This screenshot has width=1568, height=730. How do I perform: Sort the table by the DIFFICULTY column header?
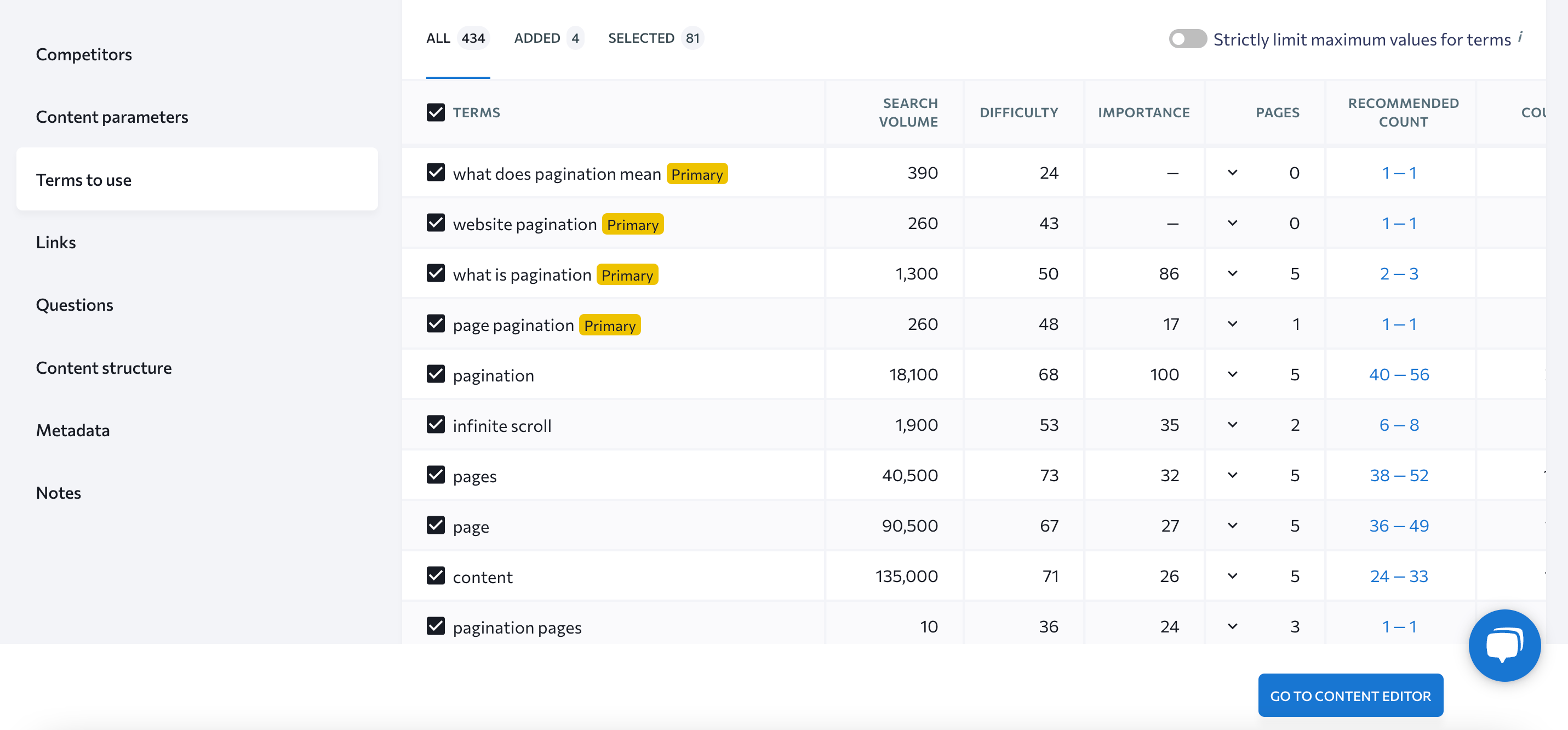(x=1019, y=112)
